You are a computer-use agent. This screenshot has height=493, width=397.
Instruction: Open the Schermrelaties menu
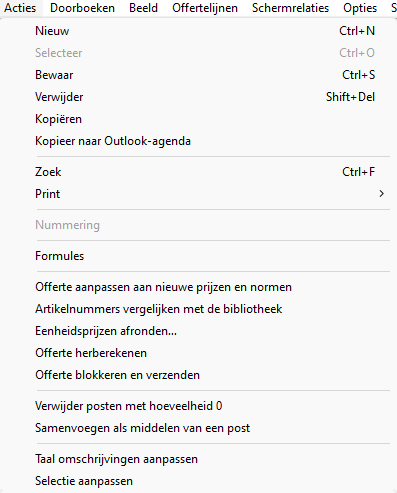pos(290,8)
